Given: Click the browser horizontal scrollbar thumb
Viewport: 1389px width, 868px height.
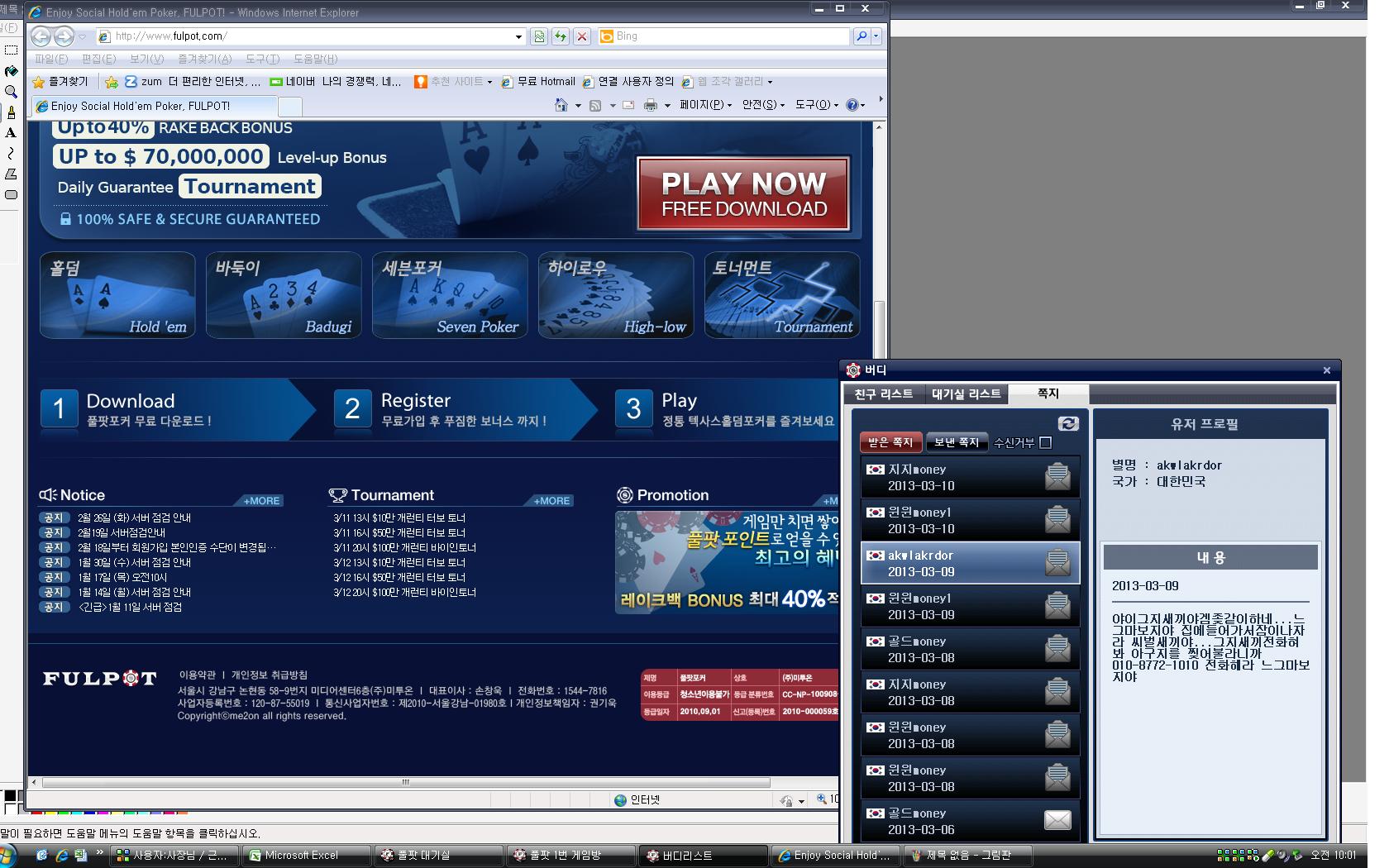Looking at the screenshot, I should point(406,782).
